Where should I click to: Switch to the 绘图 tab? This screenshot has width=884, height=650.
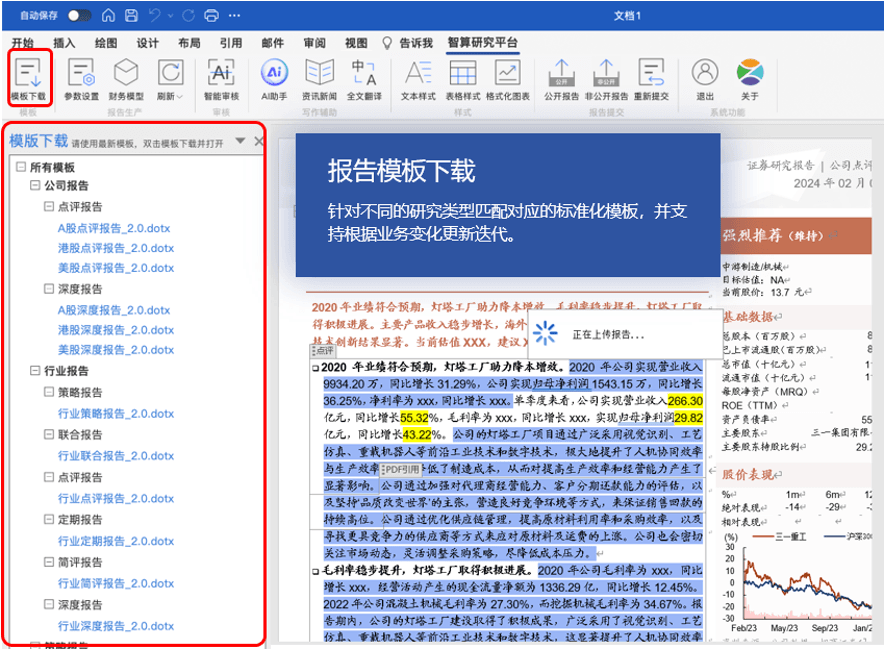point(106,43)
